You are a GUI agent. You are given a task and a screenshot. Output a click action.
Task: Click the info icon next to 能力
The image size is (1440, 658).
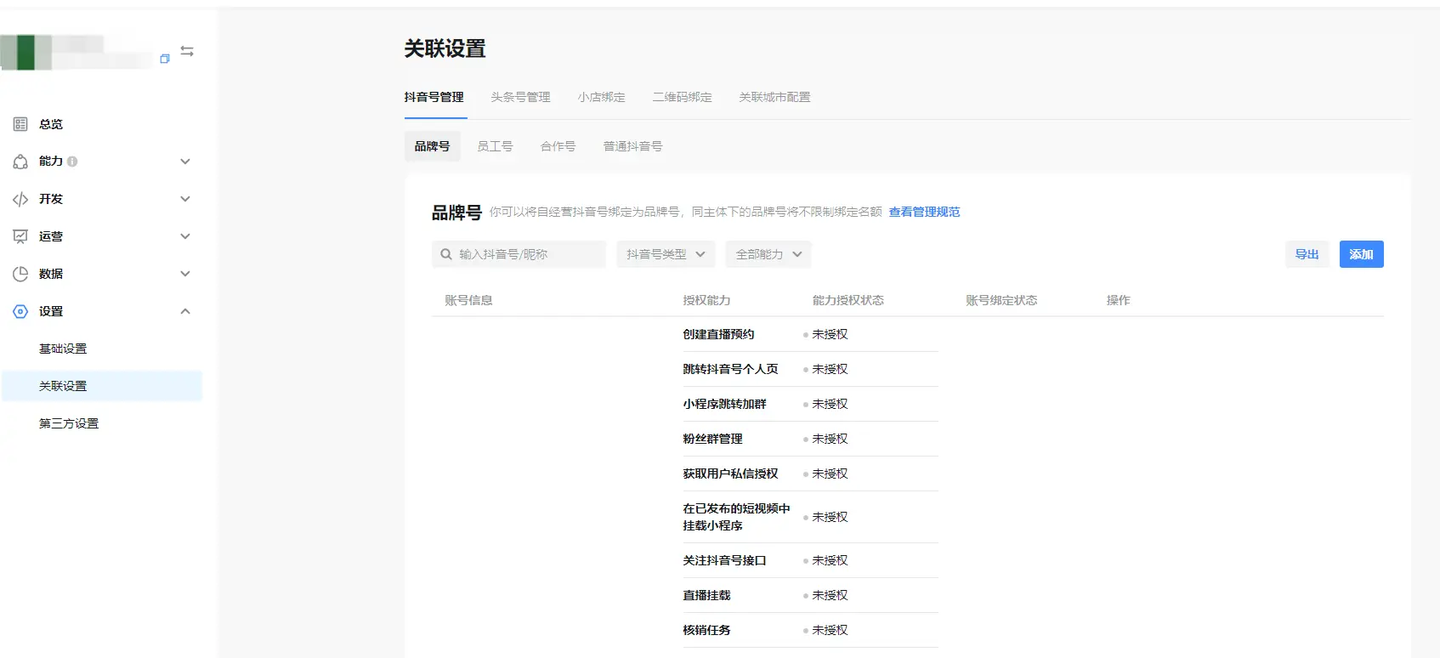tap(73, 162)
